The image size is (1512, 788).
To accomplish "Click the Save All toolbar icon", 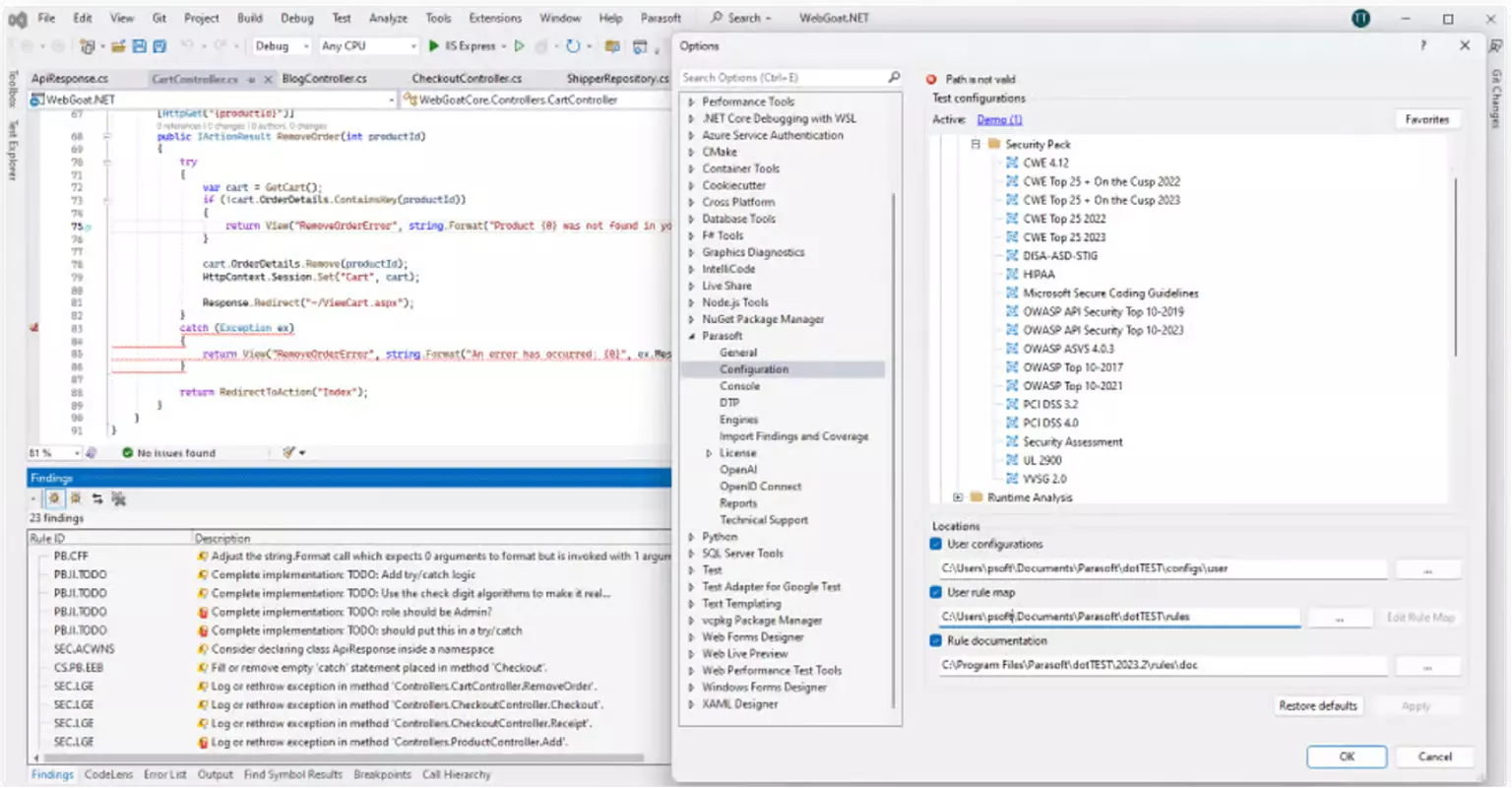I will (159, 46).
